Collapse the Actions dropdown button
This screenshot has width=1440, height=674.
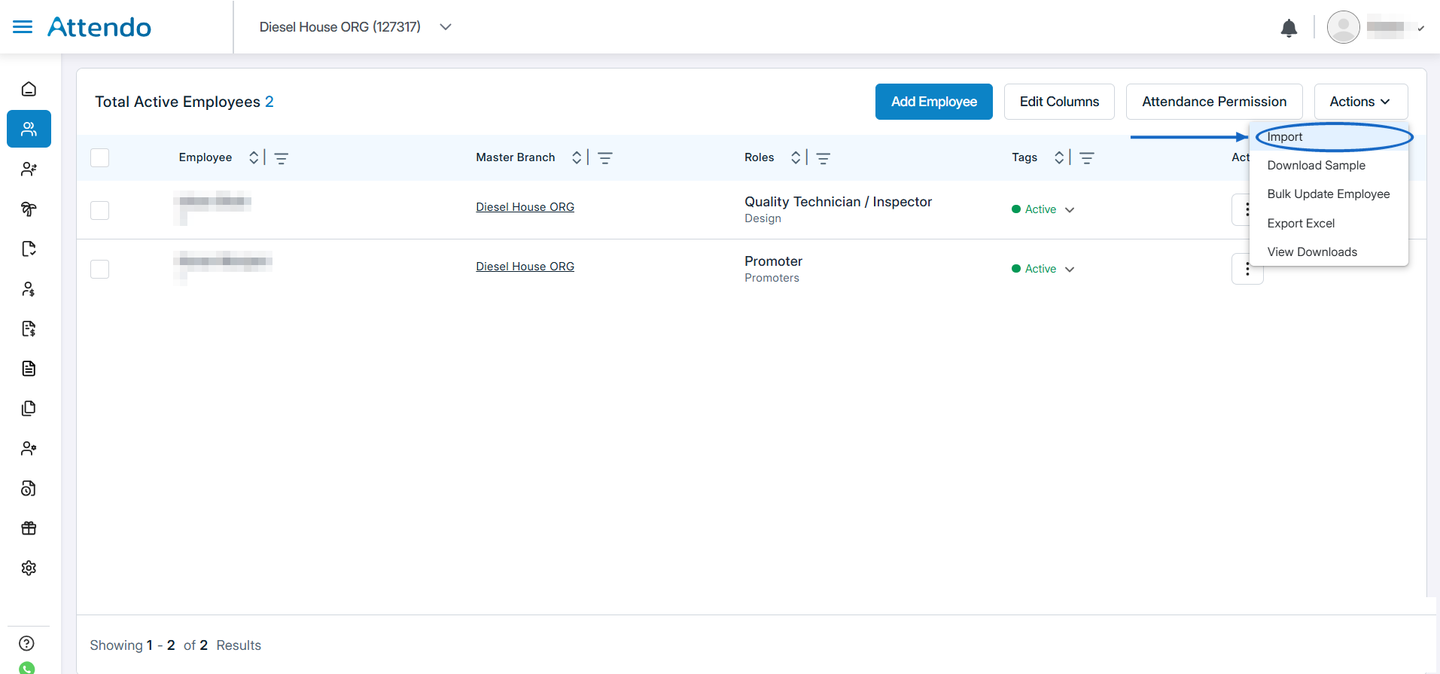[x=1361, y=102]
